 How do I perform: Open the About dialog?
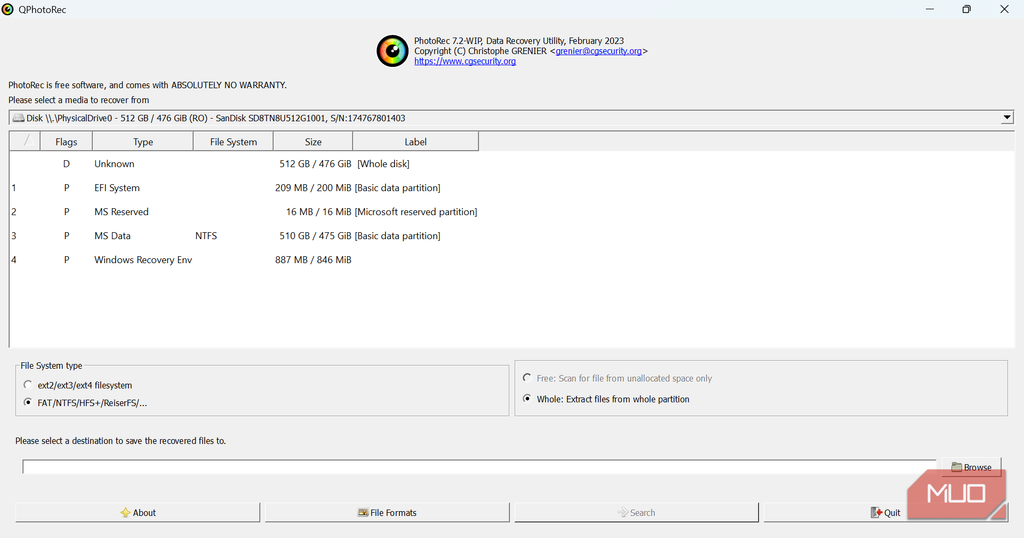coord(138,513)
